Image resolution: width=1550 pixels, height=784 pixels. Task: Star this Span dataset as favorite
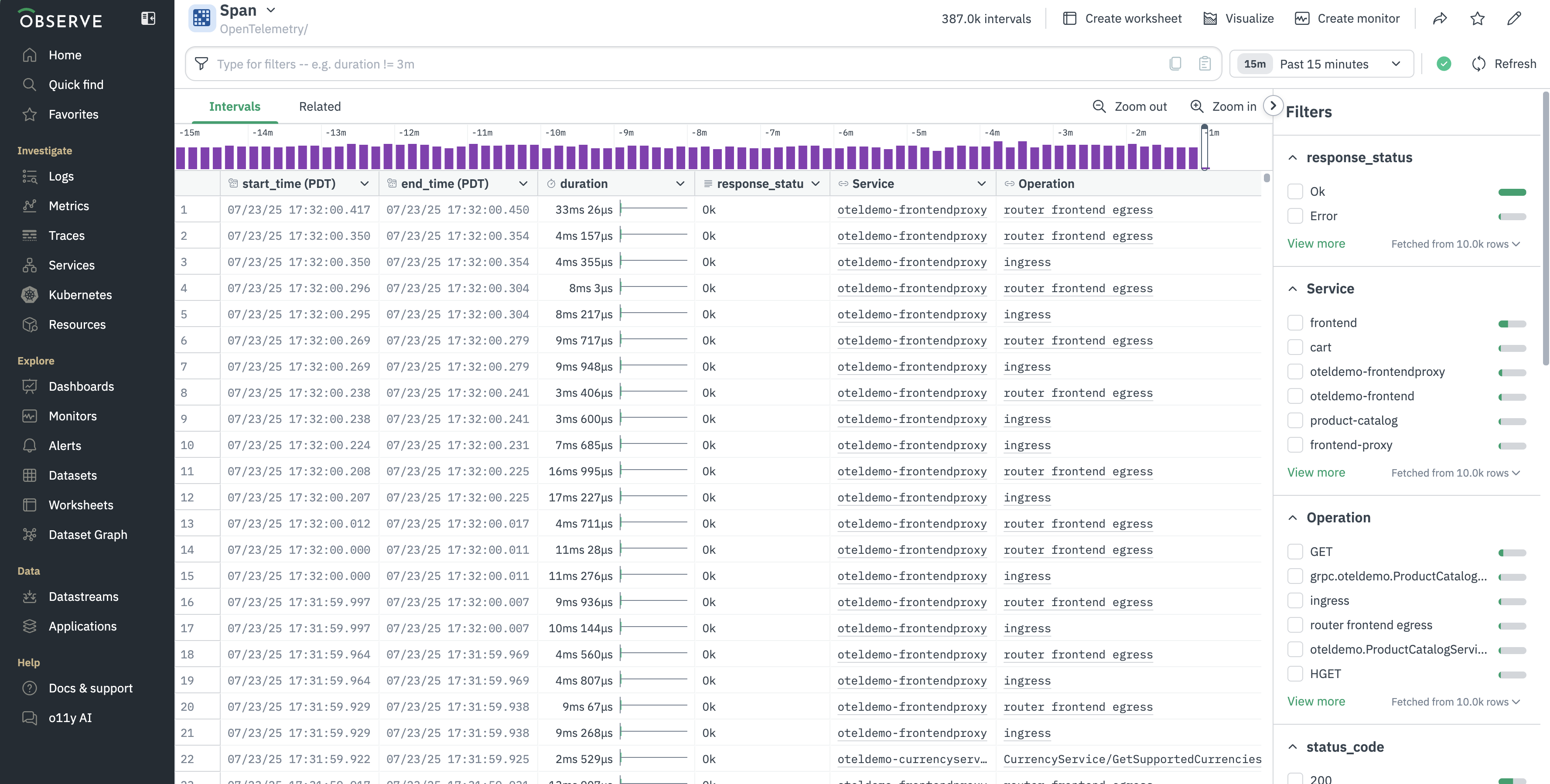(1477, 19)
